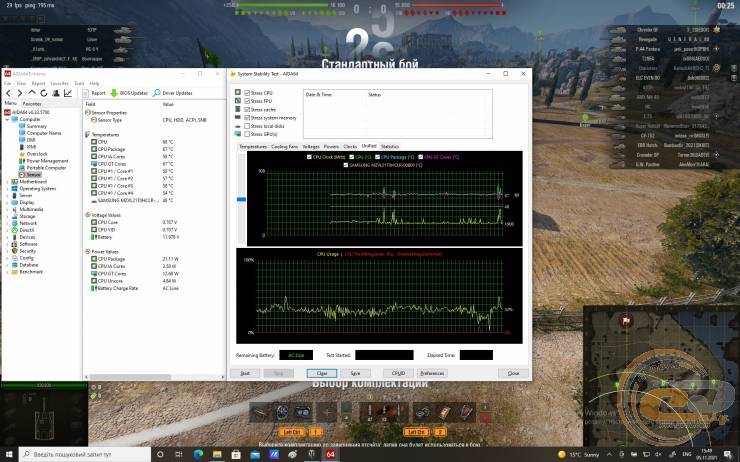Viewport: 740px width, 462px height.
Task: Click the graph vertical scale slider
Action: tap(241, 200)
